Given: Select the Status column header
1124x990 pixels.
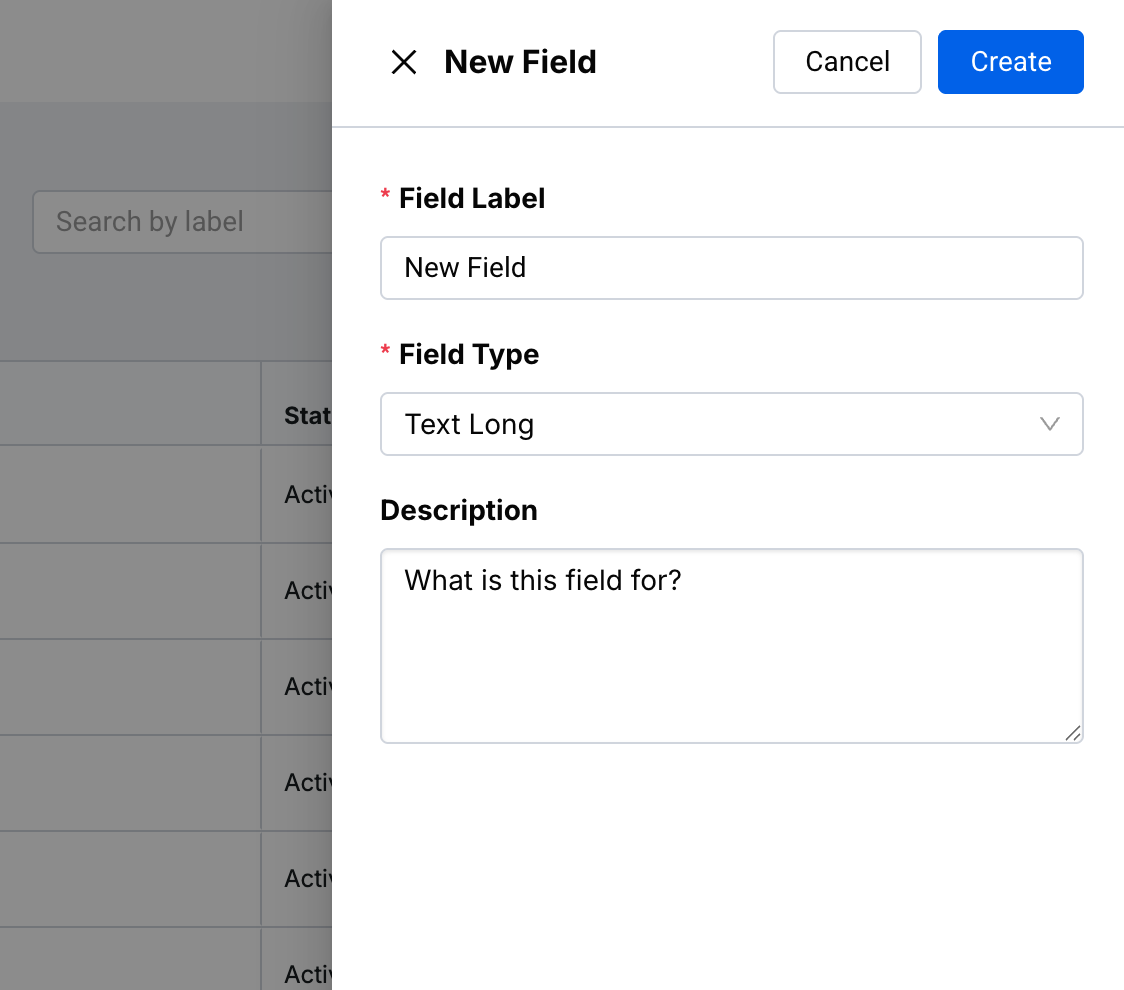Looking at the screenshot, I should tap(307, 415).
